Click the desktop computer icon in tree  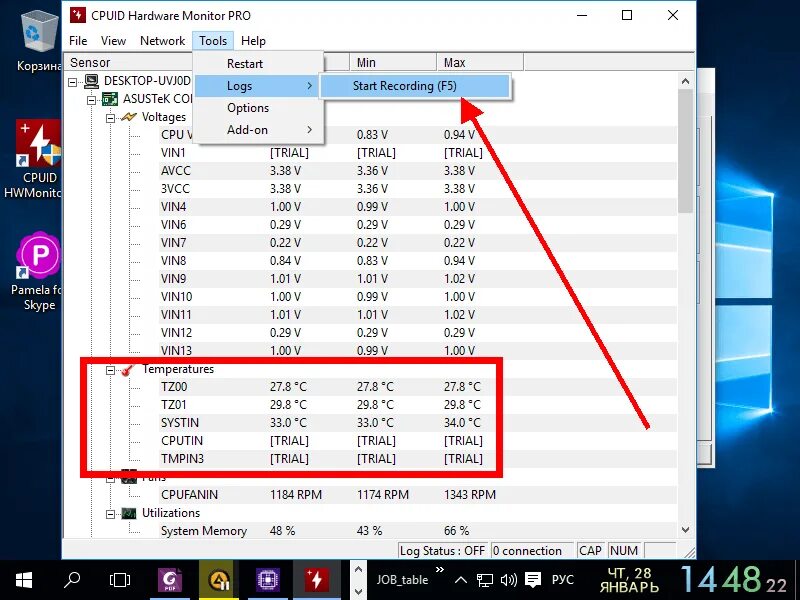click(x=91, y=81)
